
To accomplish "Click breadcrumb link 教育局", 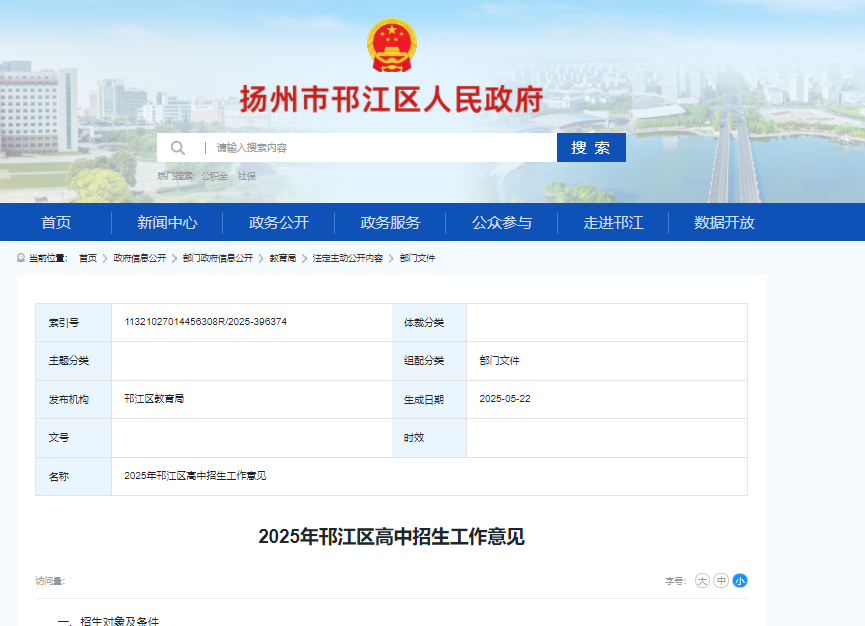I will pyautogui.click(x=282, y=258).
